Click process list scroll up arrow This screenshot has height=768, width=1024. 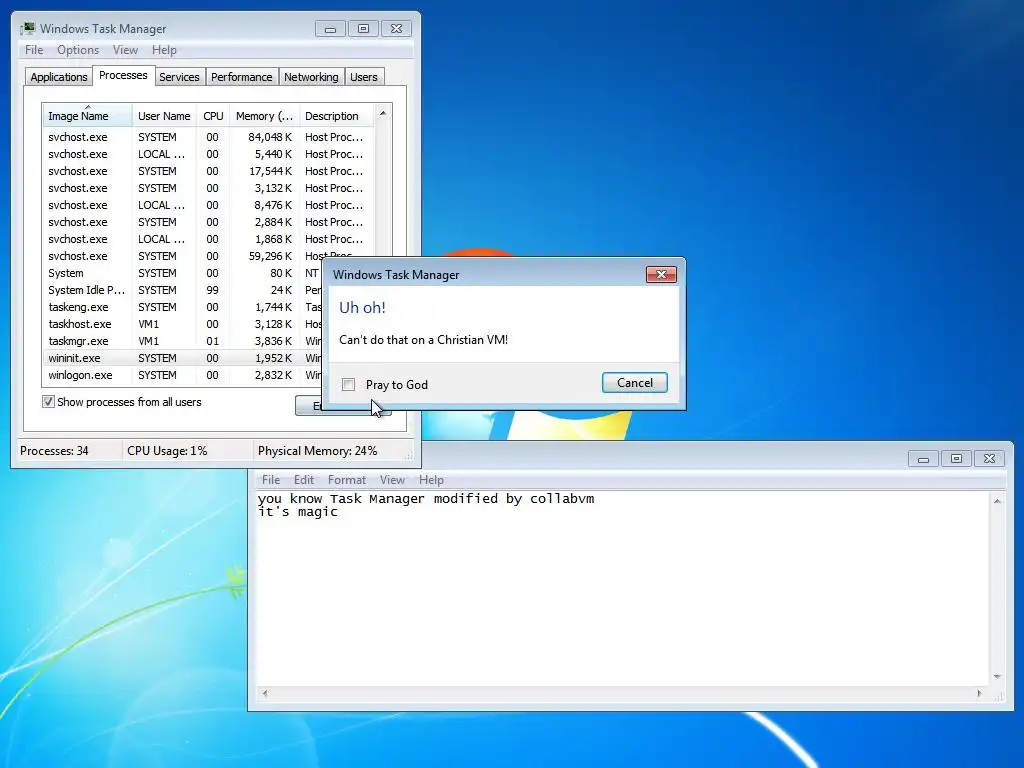coord(383,114)
